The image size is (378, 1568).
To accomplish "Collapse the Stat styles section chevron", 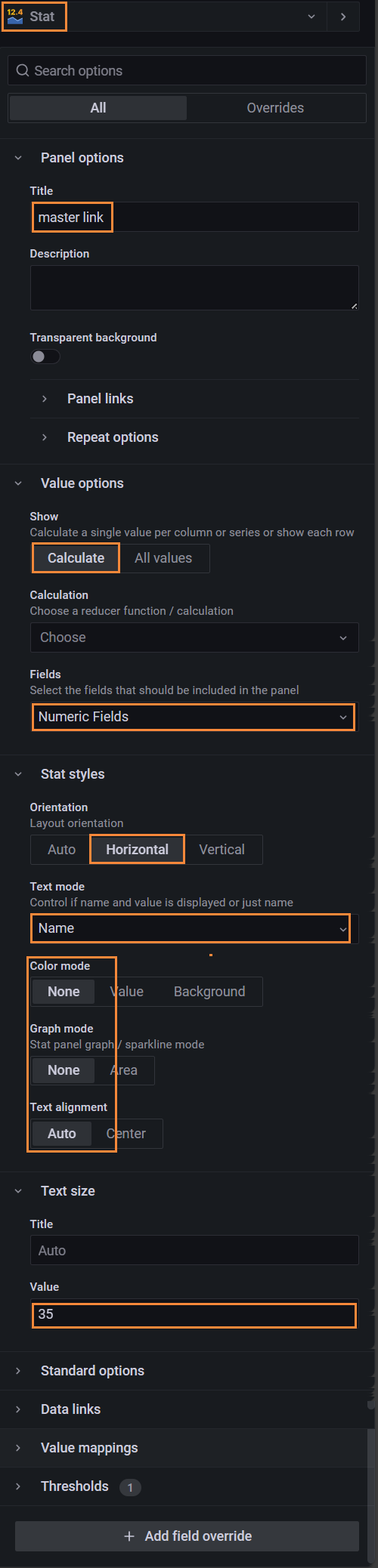I will 18,774.
